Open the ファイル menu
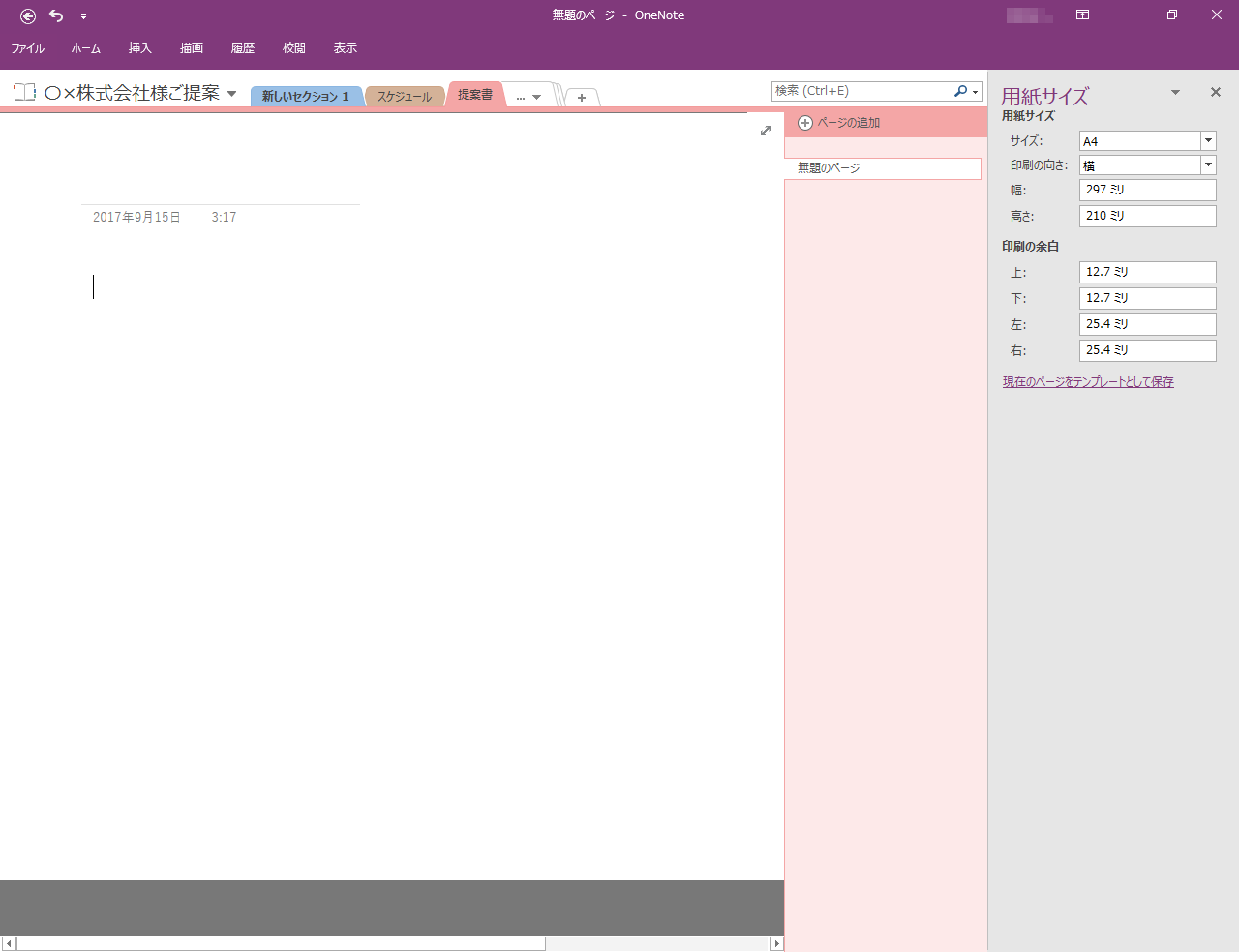Screen dimensions: 1239x952 [x=28, y=48]
